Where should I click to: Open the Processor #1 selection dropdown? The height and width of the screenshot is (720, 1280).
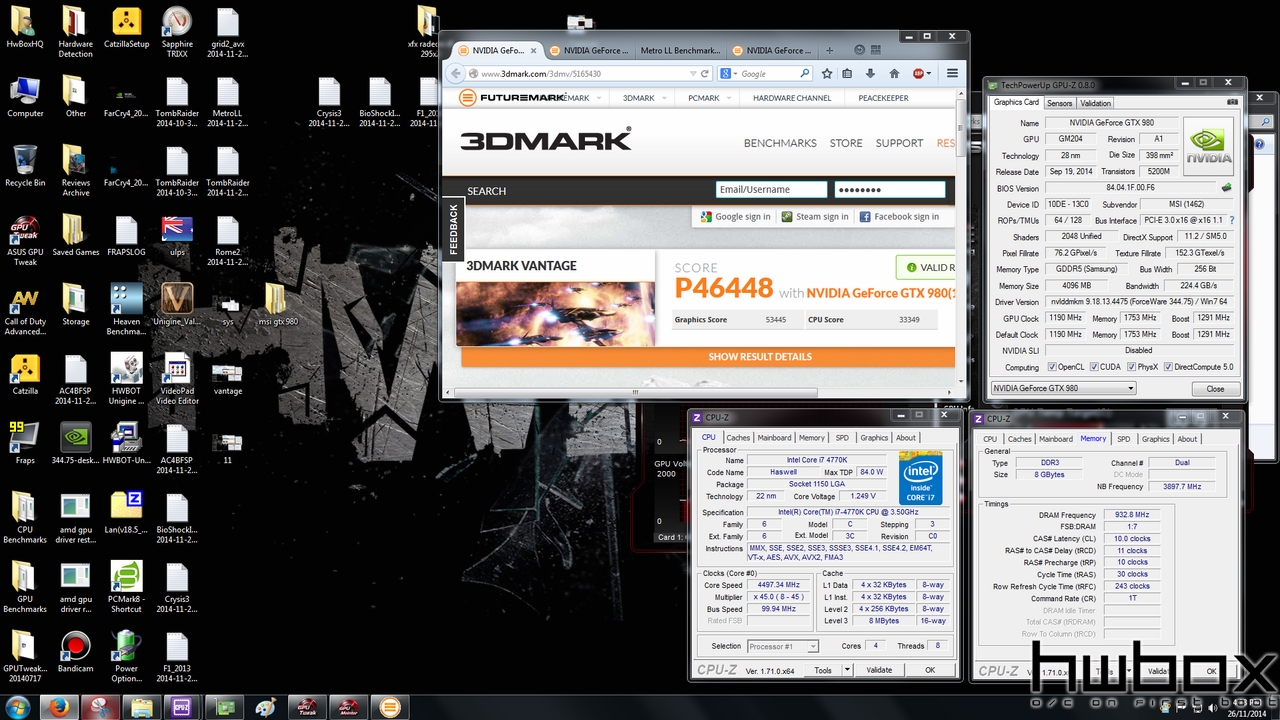[x=783, y=646]
